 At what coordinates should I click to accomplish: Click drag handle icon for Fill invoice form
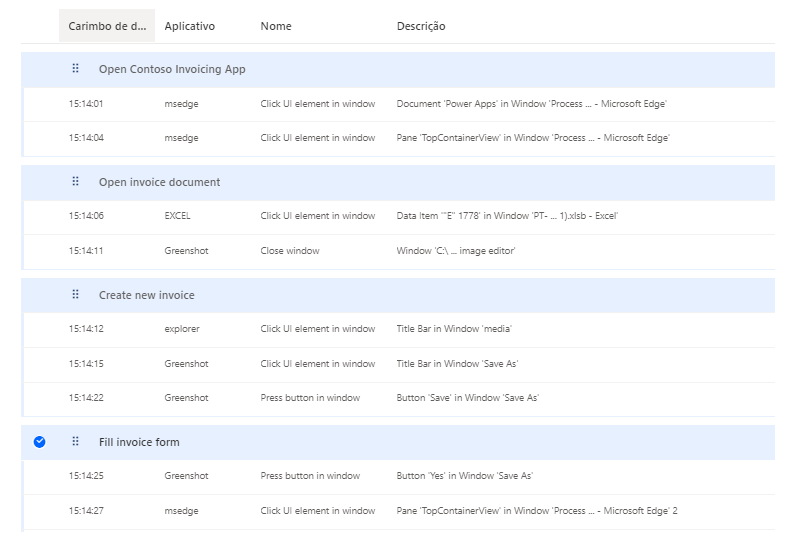coord(75,441)
